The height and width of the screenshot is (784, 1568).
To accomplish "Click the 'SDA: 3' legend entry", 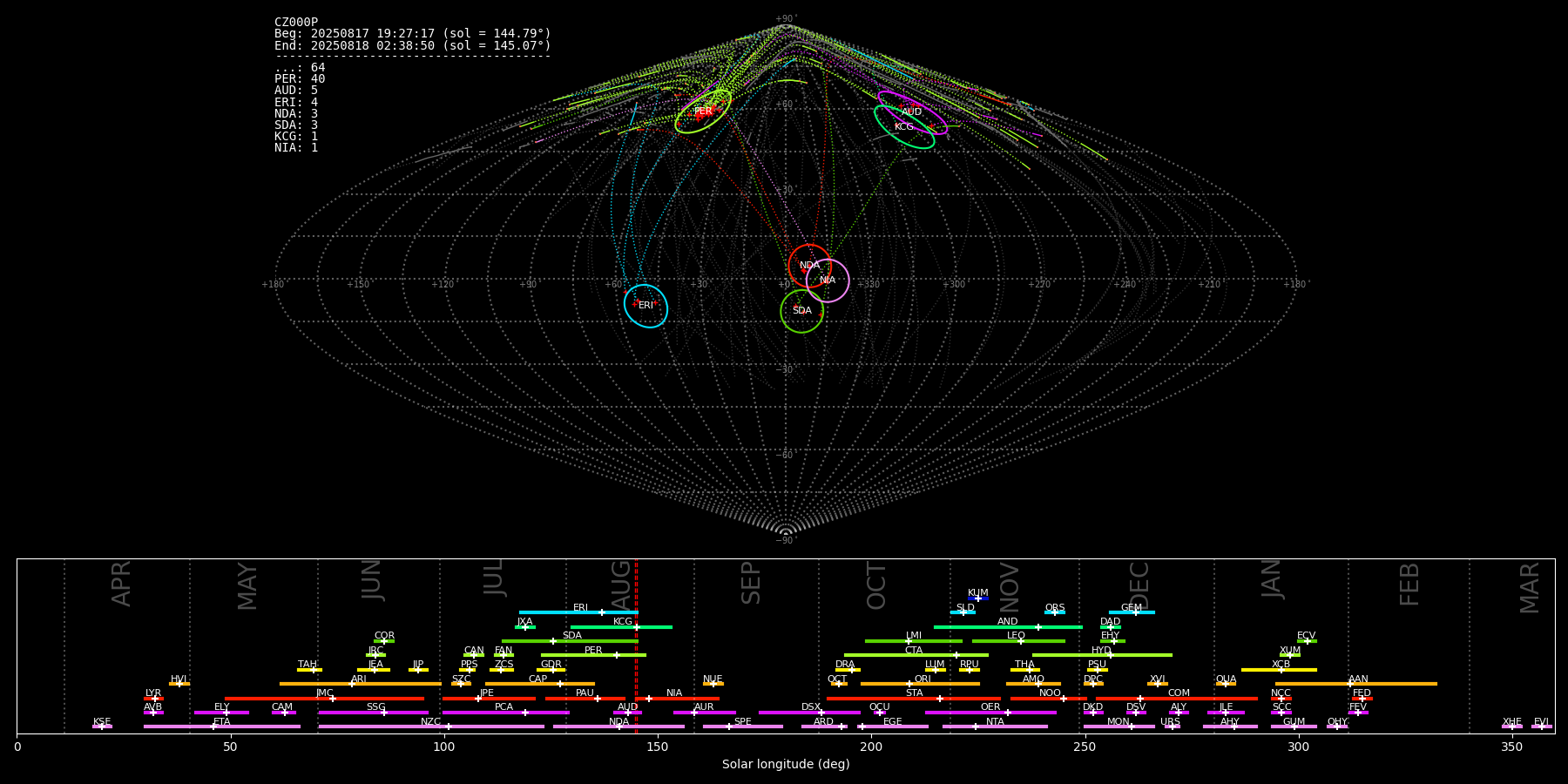I will pyautogui.click(x=296, y=125).
